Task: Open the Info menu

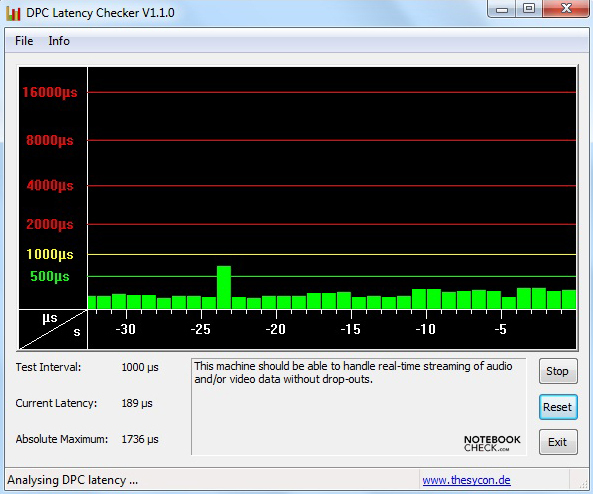Action: point(59,41)
